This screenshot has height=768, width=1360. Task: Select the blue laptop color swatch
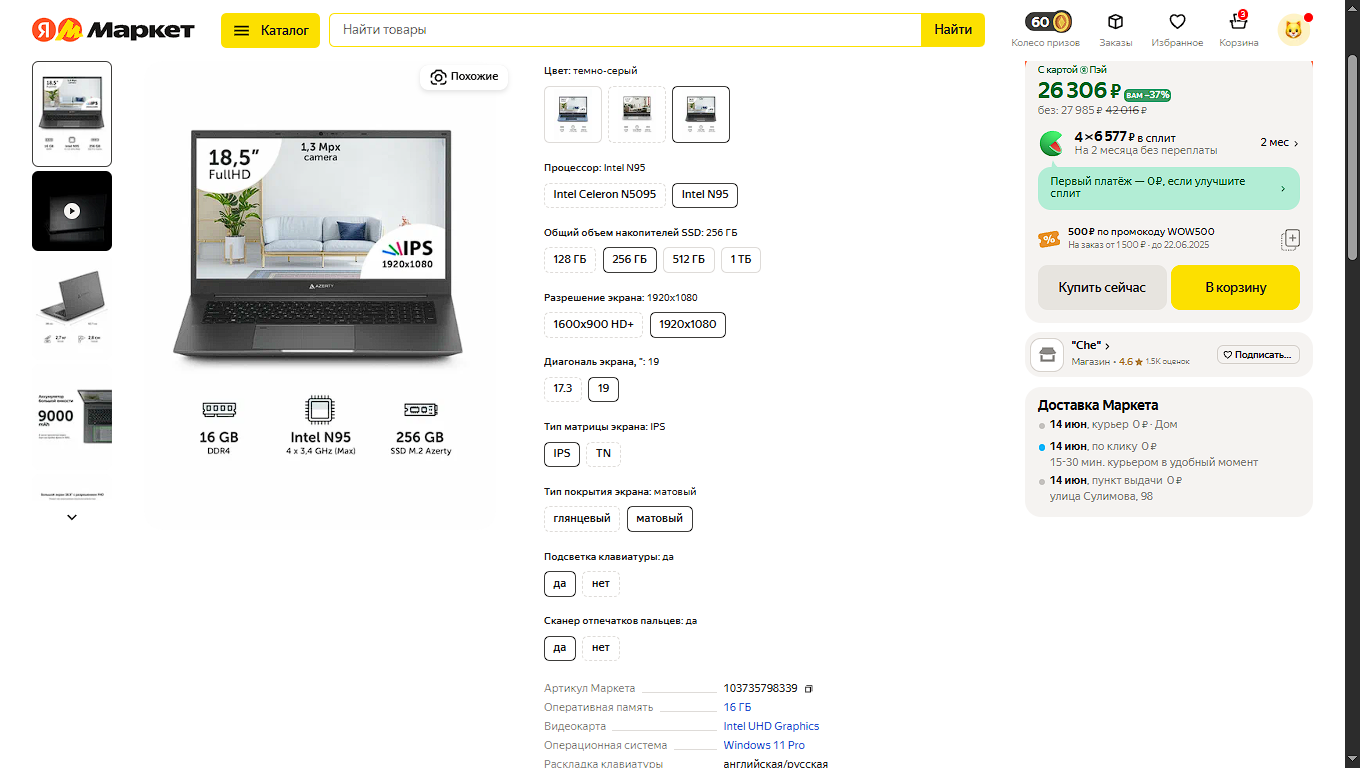pos(573,115)
